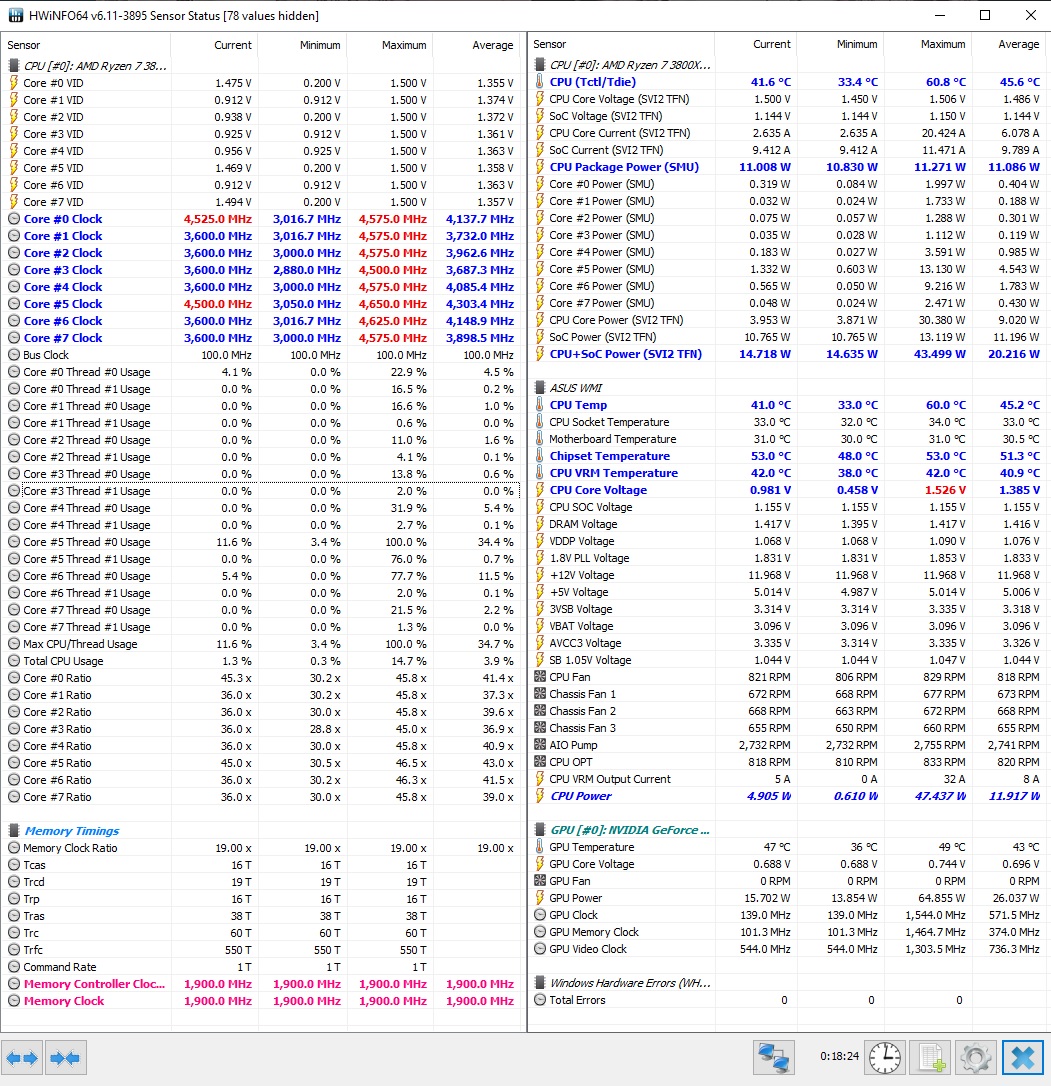Click circle icon beside Memory Clock
The width and height of the screenshot is (1051, 1086).
13,1001
